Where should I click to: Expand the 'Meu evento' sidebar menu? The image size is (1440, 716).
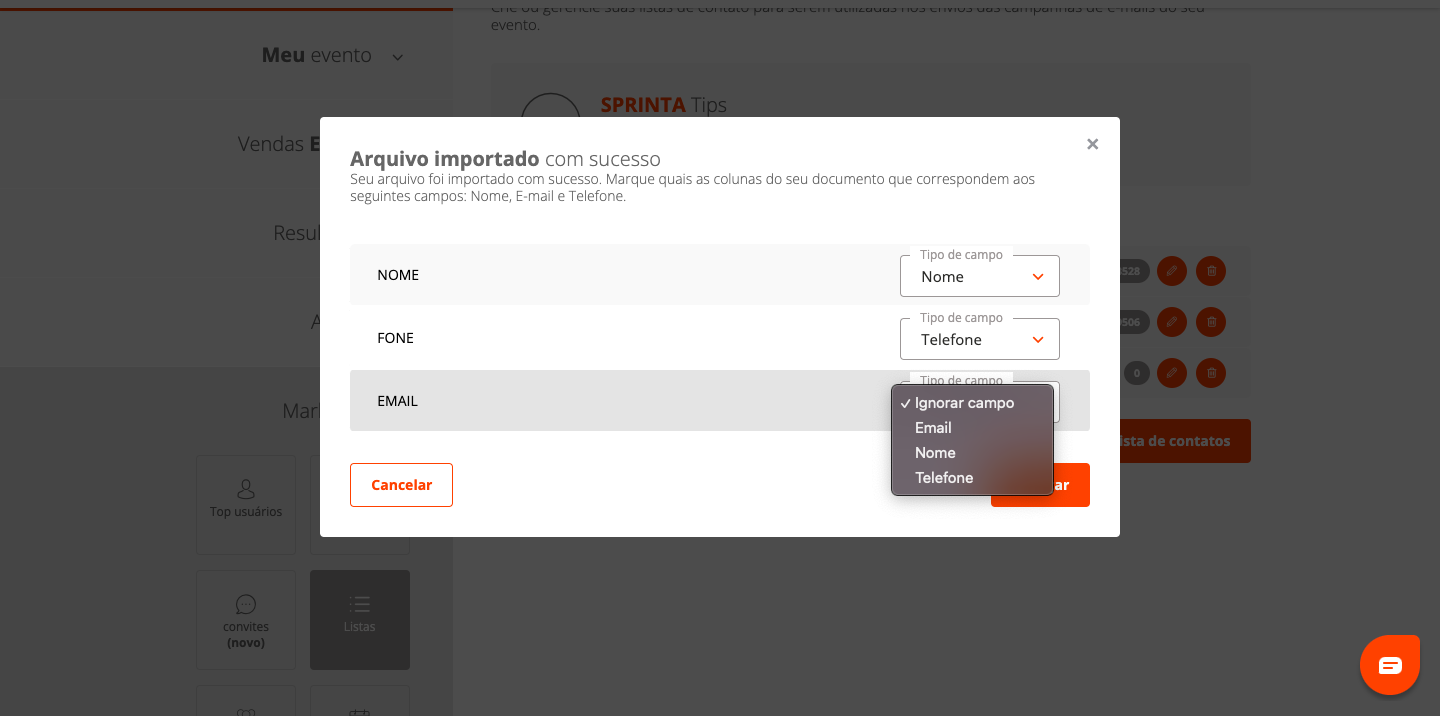[333, 56]
